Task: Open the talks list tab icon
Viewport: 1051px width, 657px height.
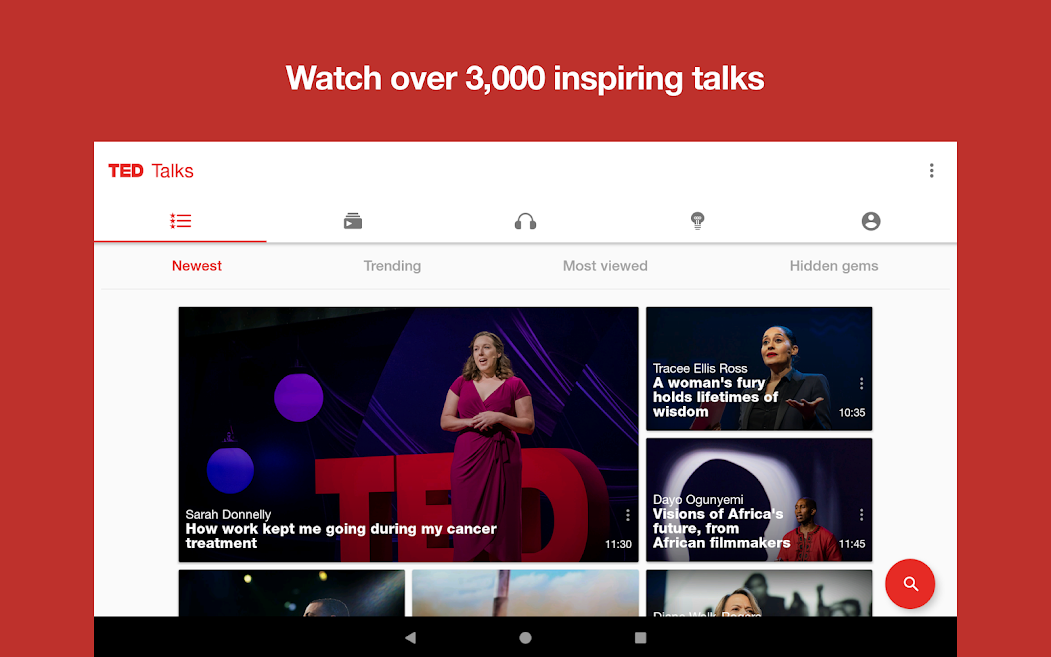Action: point(180,221)
